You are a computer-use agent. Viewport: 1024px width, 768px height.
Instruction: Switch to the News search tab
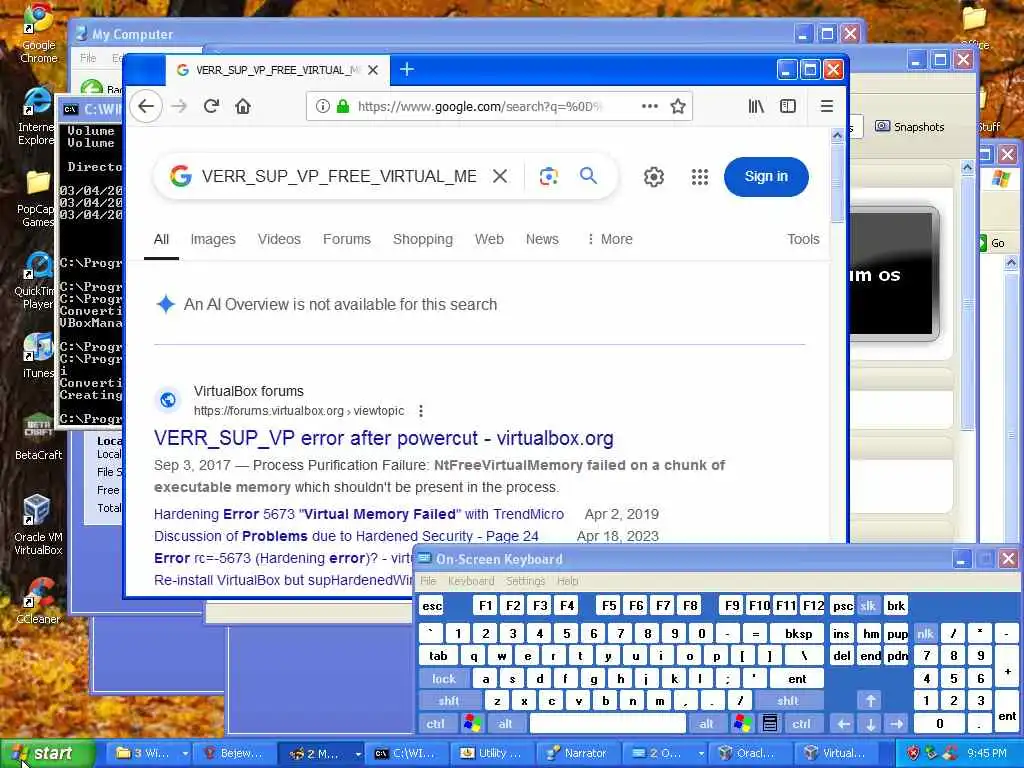pyautogui.click(x=542, y=240)
